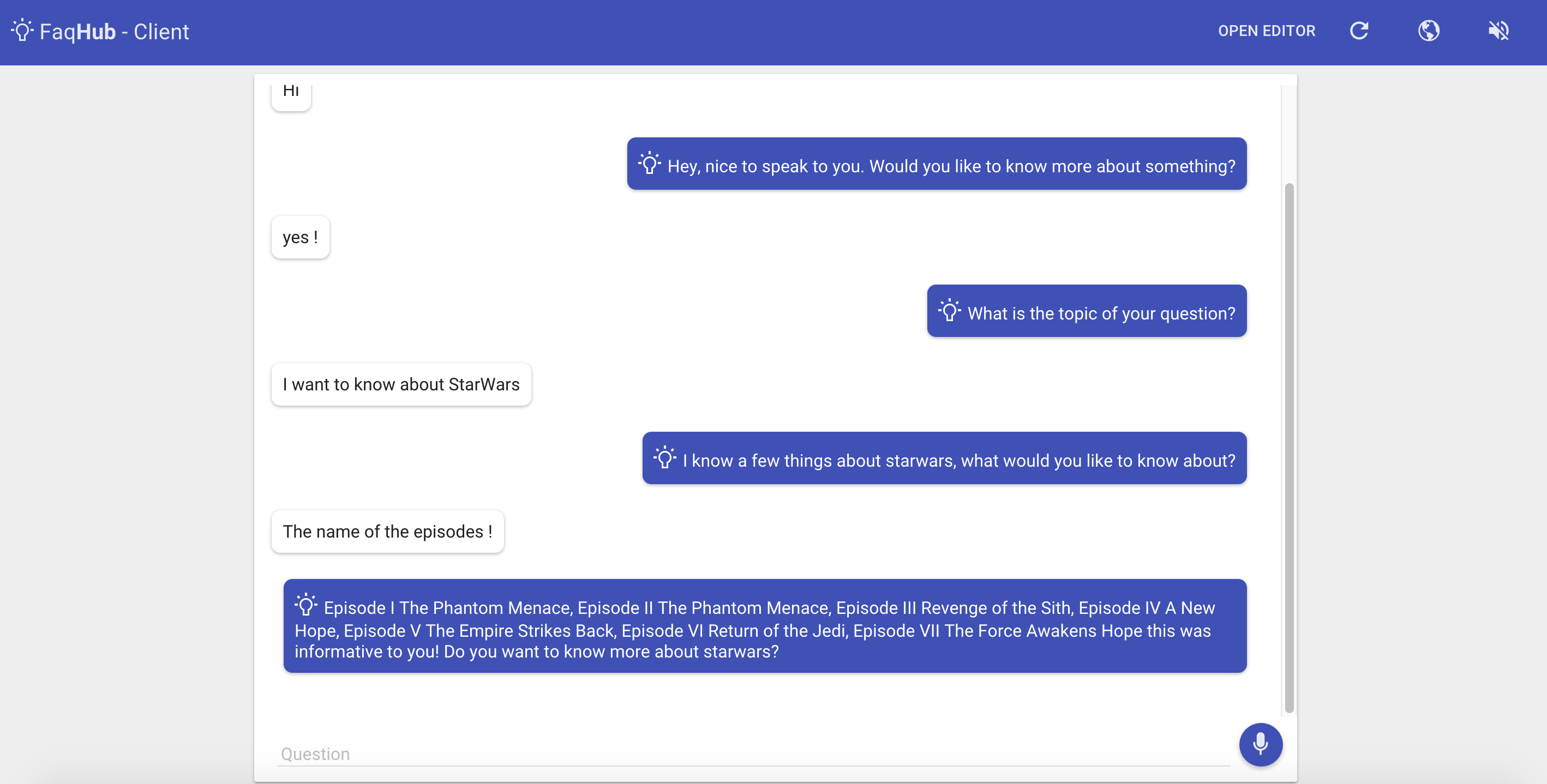Click the FaqHub lightbulb logo icon
This screenshot has width=1547, height=784.
[x=22, y=30]
